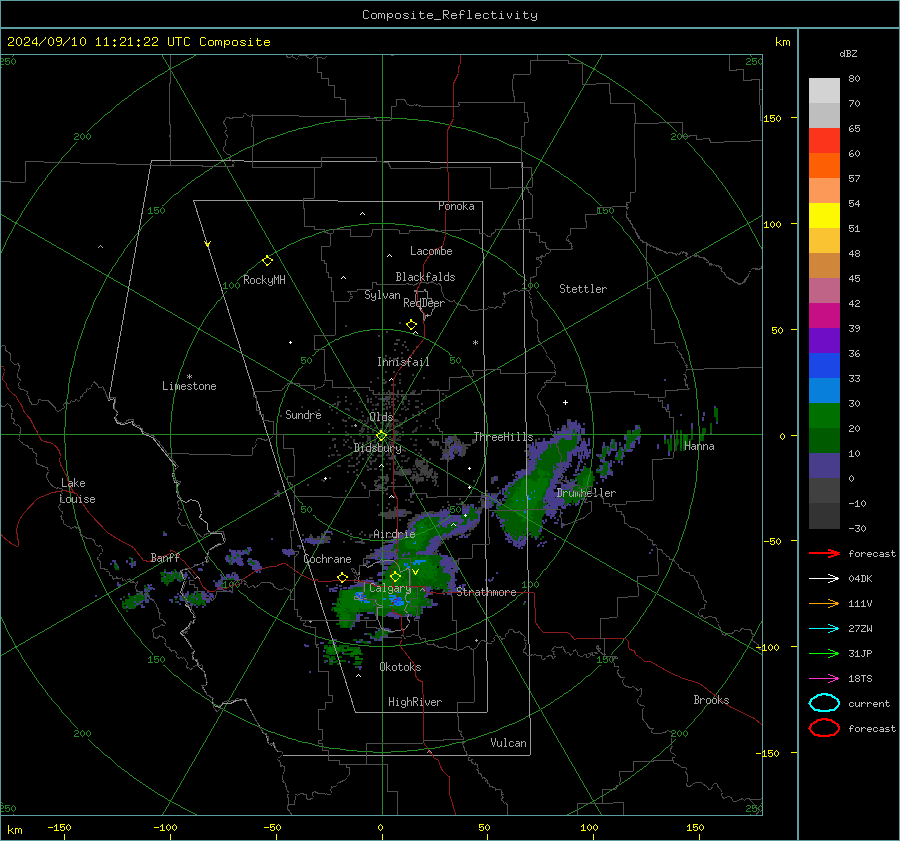Viewport: 900px width, 841px height.
Task: Click the Hanna city label
Action: click(x=699, y=446)
